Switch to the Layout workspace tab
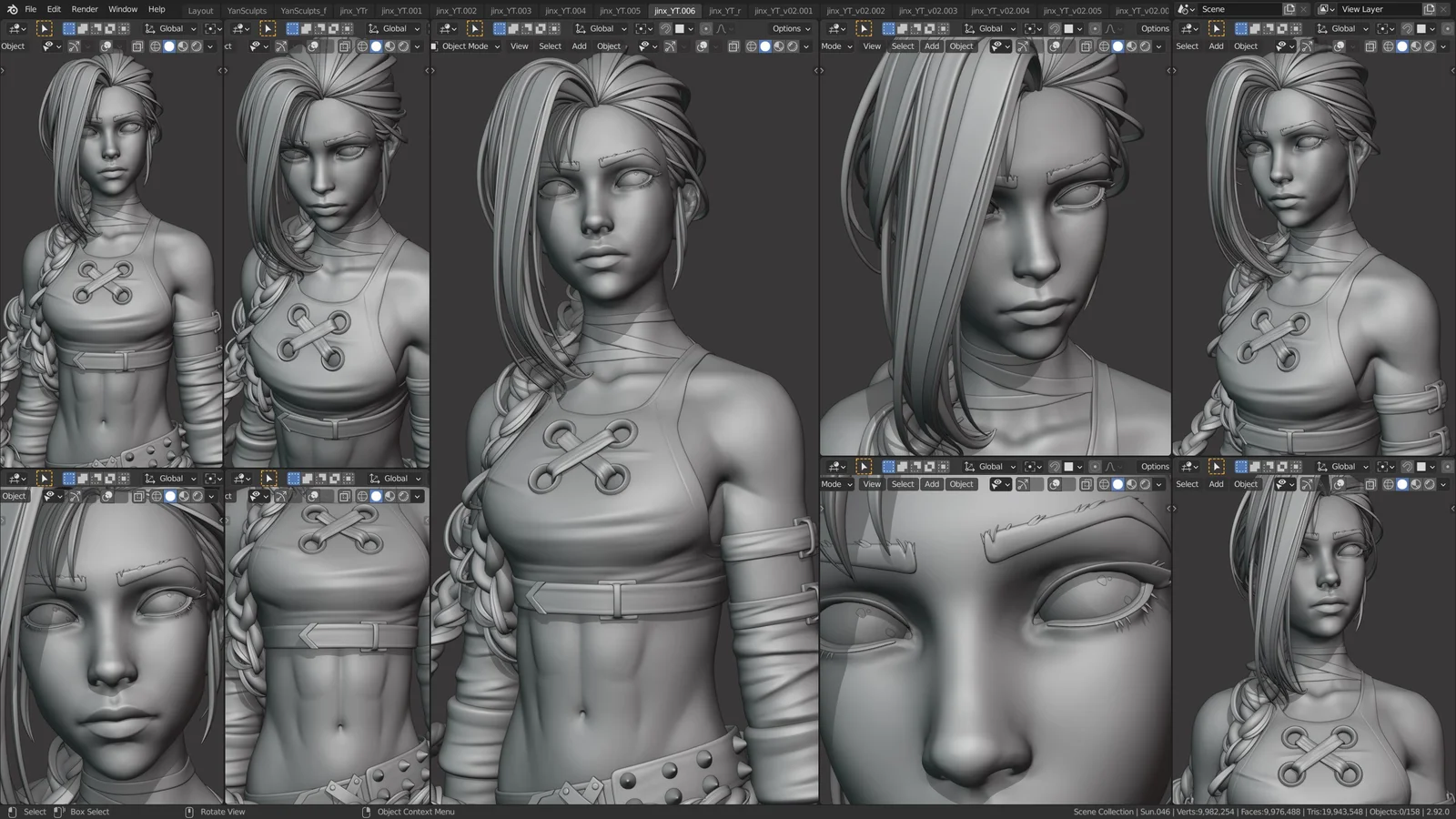This screenshot has width=1456, height=819. pos(200,10)
